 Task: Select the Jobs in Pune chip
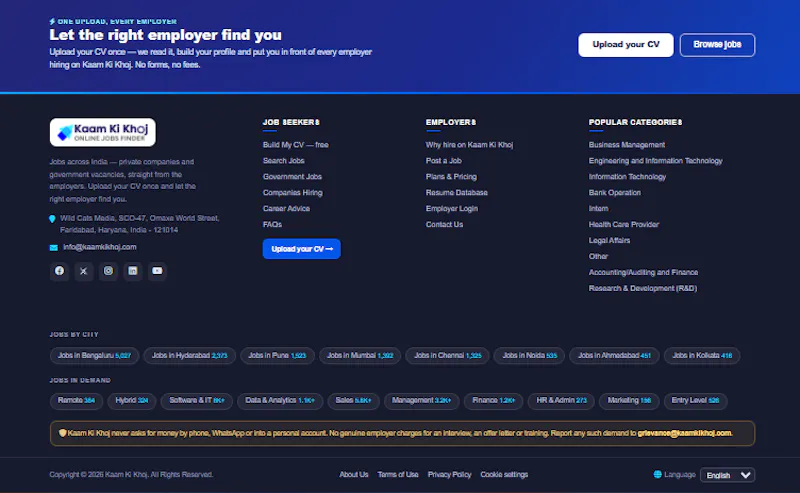(277, 355)
